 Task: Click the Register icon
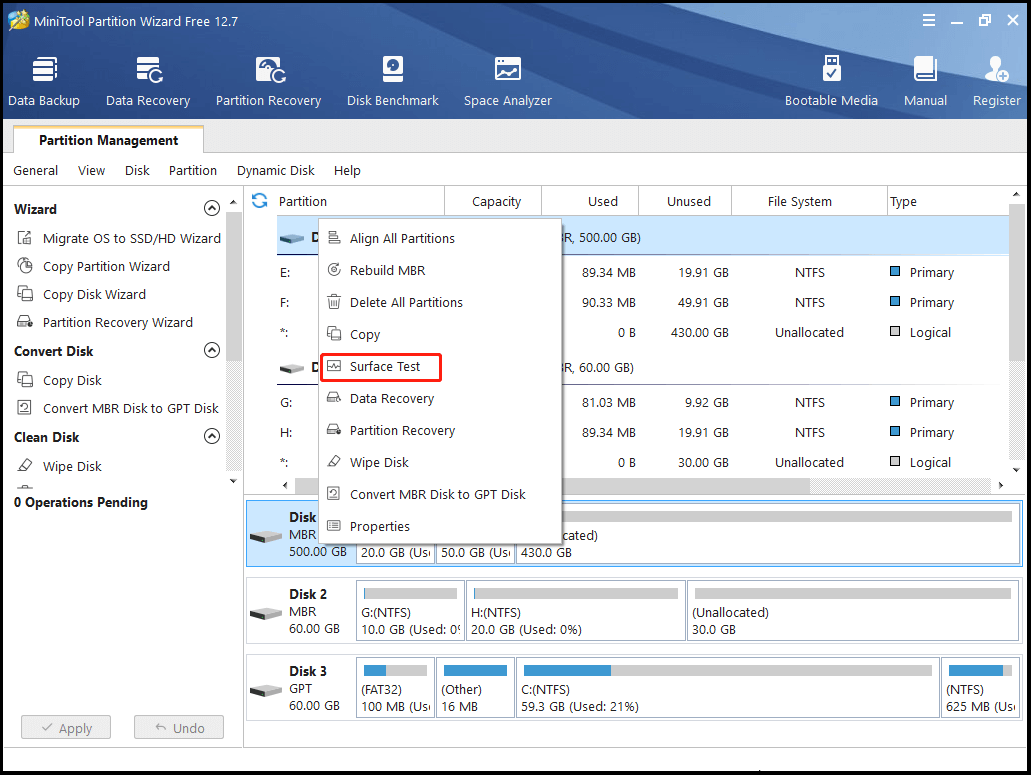(997, 69)
